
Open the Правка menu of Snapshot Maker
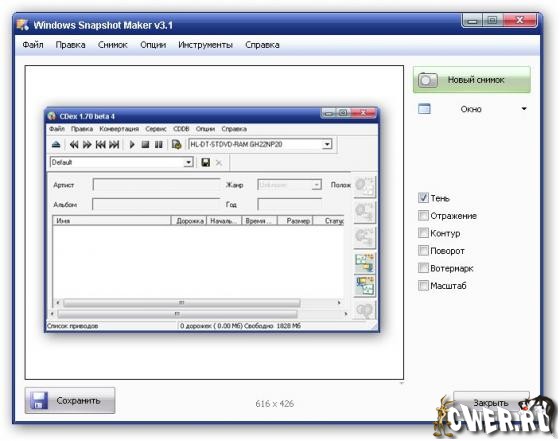[x=70, y=45]
